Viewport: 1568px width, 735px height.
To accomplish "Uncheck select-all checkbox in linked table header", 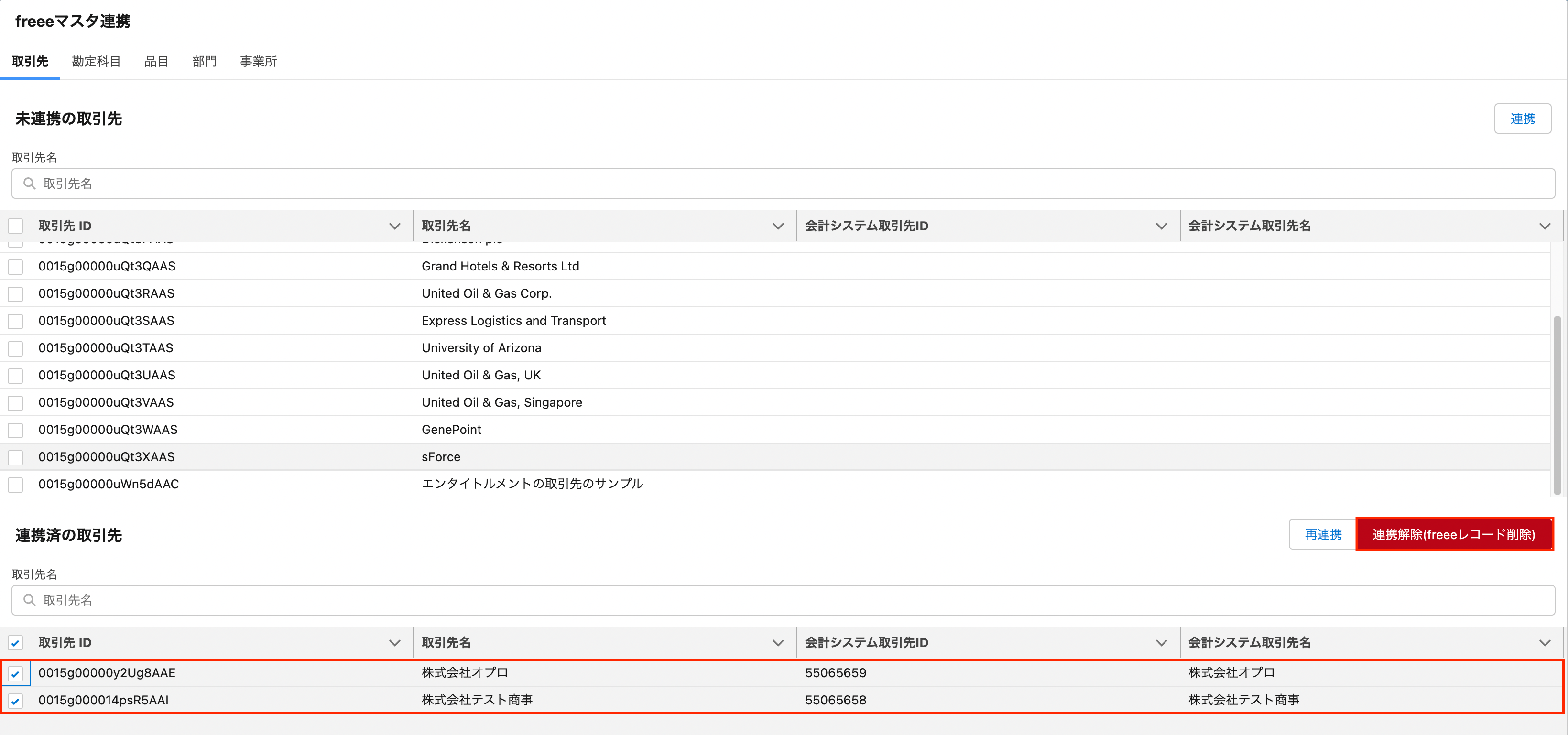I will pyautogui.click(x=15, y=642).
